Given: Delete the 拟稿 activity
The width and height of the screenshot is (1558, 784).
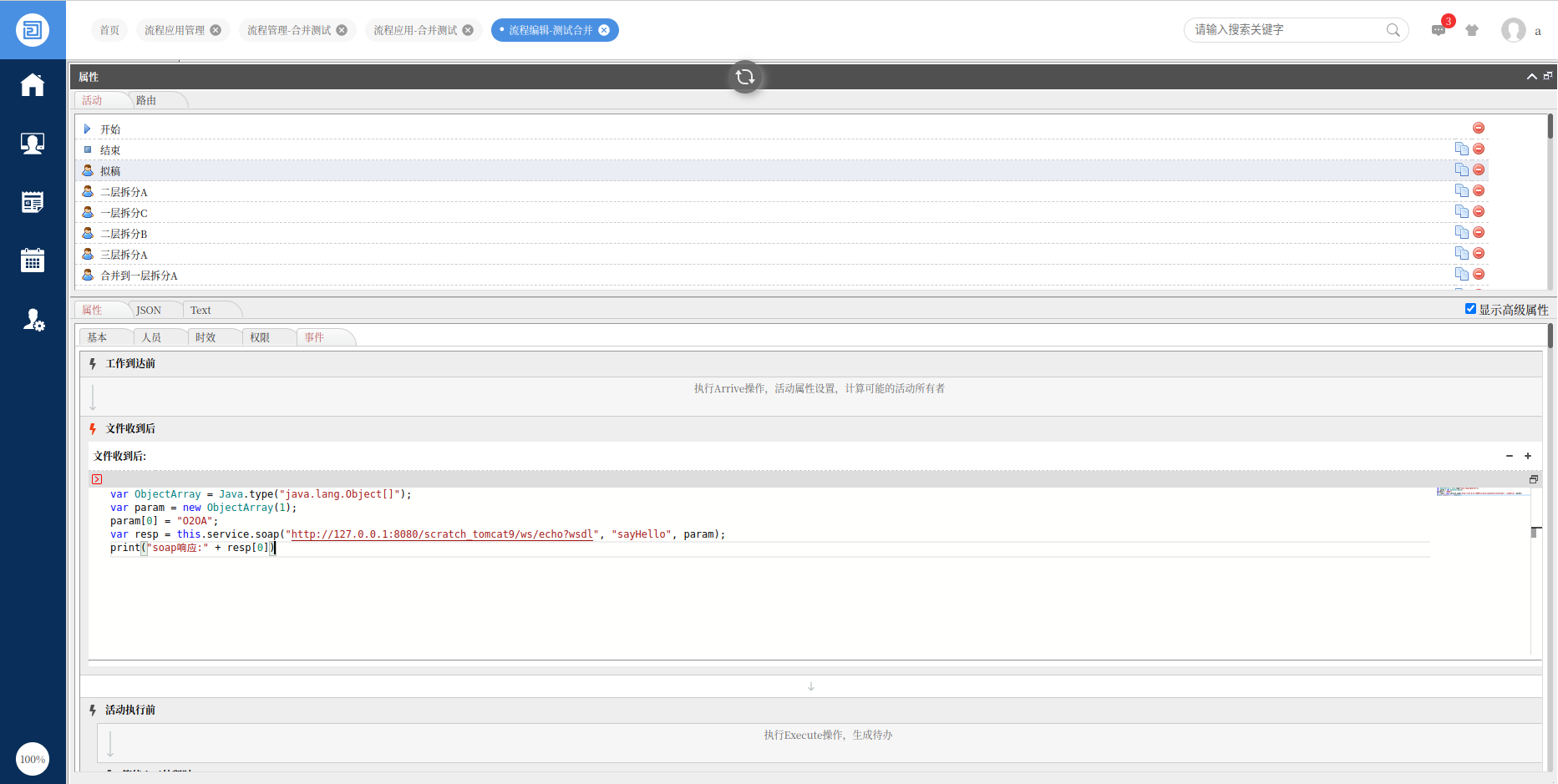Looking at the screenshot, I should (1479, 169).
